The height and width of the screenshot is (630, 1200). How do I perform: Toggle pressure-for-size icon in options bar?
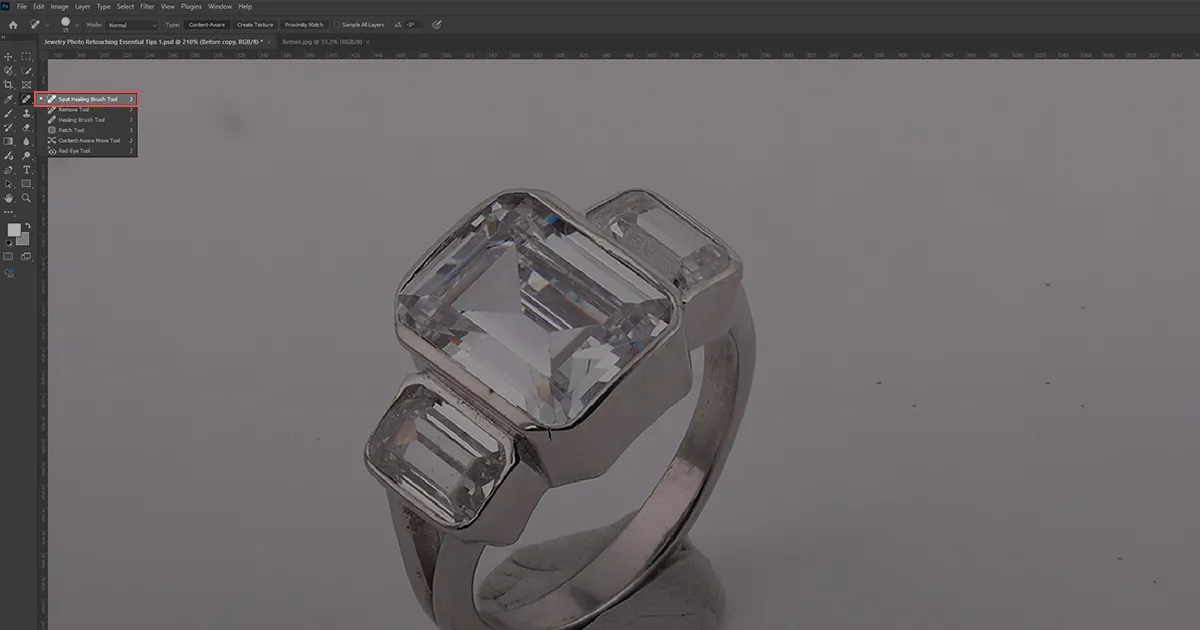[x=436, y=24]
